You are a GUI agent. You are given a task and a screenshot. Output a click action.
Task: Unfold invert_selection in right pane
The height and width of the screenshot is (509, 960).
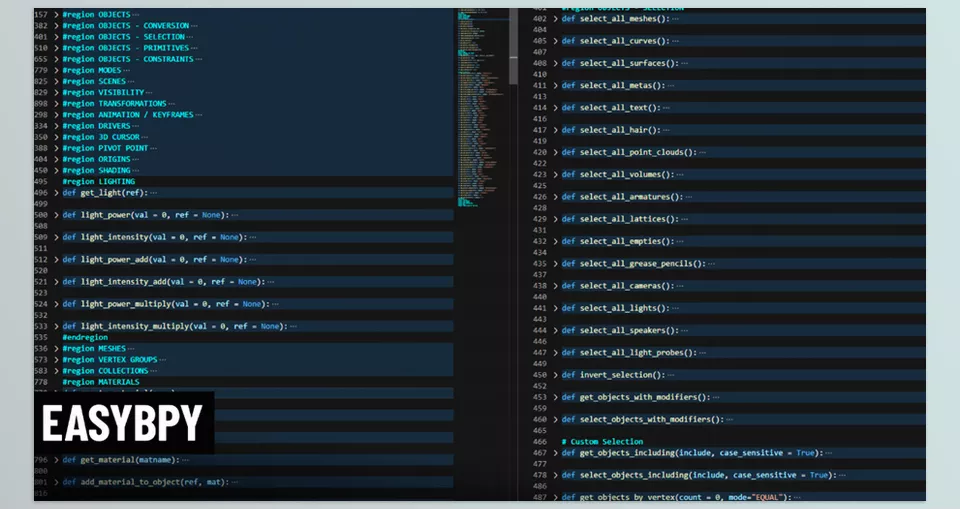pos(556,375)
